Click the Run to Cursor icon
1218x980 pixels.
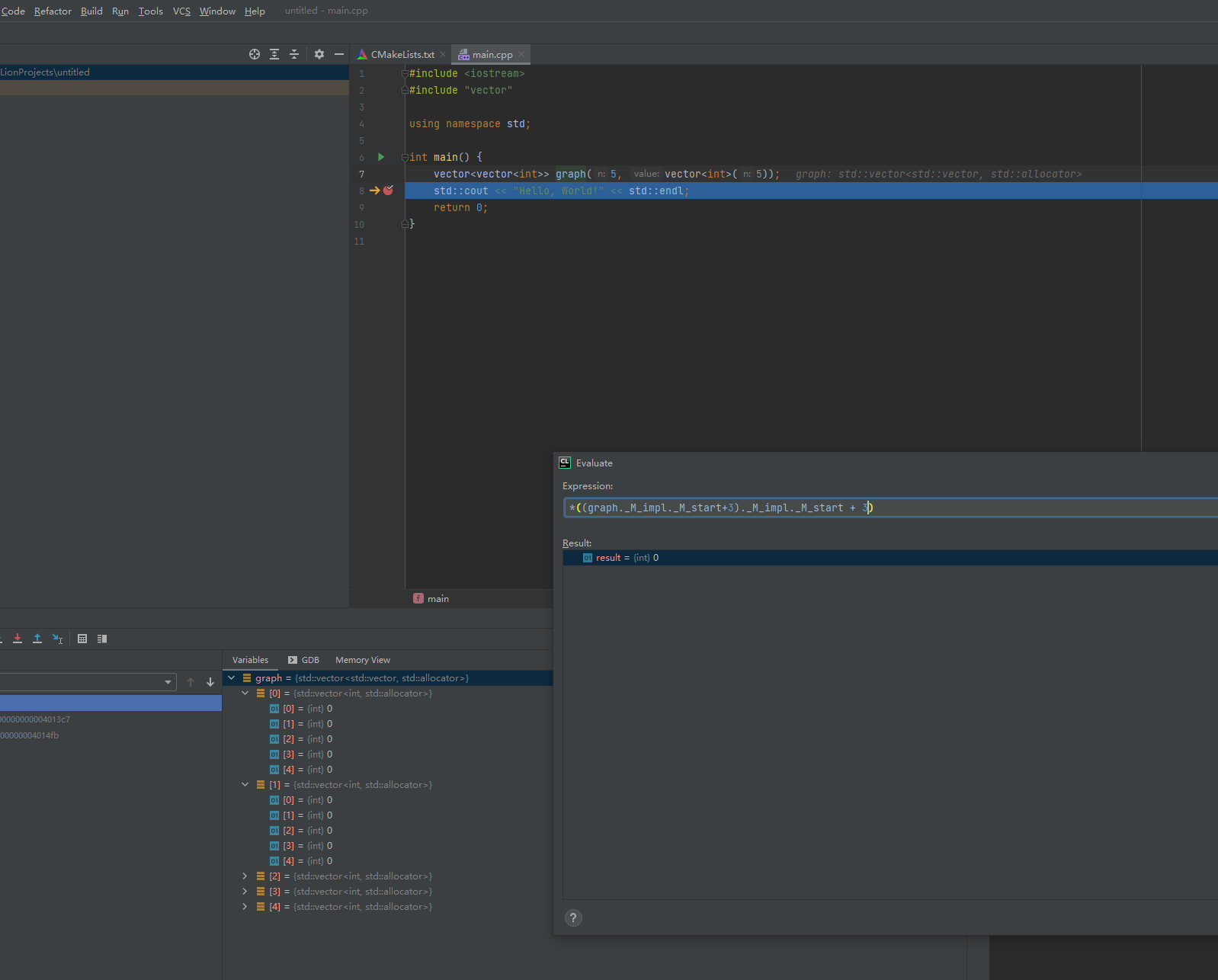pos(58,639)
